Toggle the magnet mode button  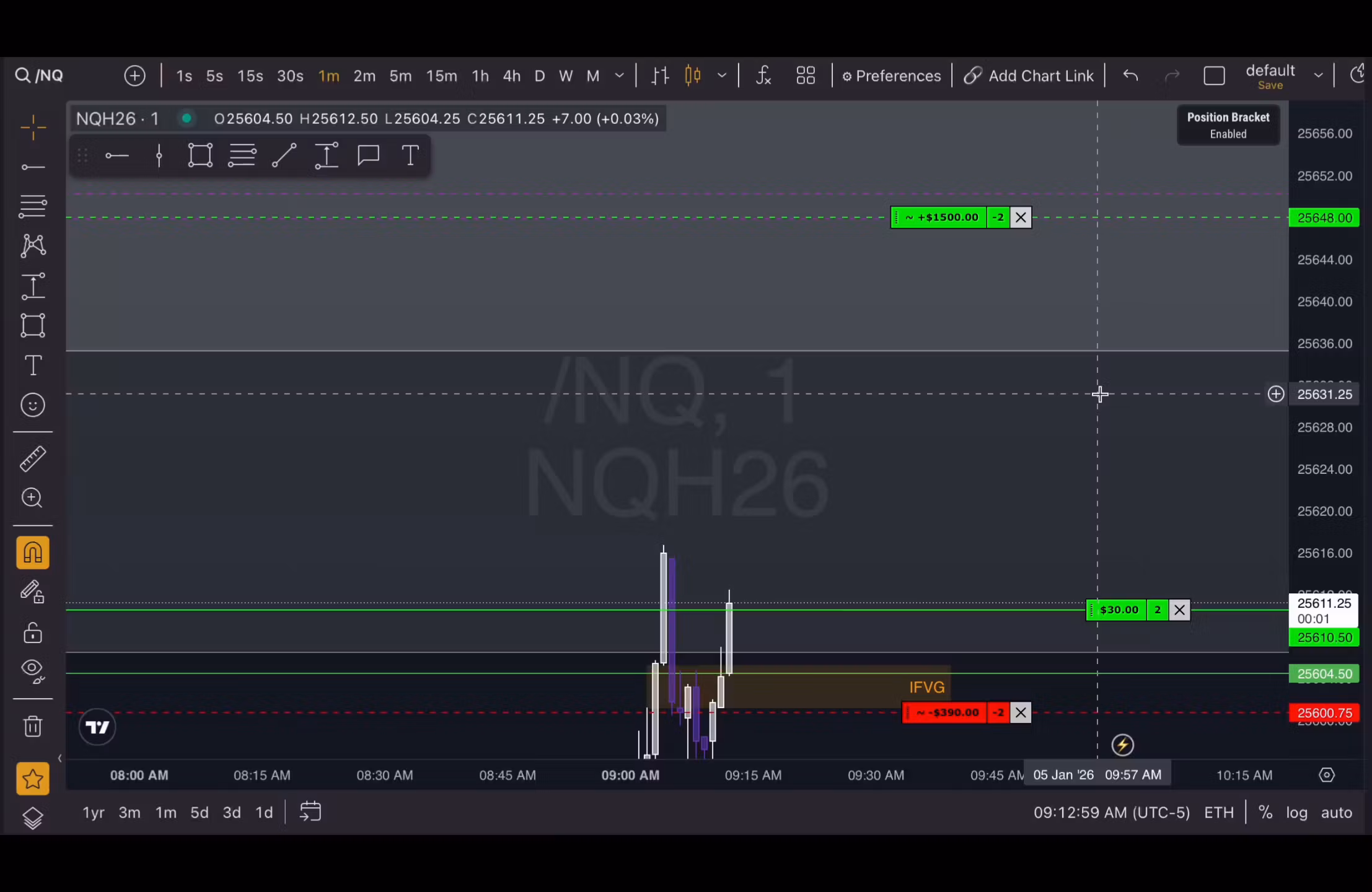(33, 553)
